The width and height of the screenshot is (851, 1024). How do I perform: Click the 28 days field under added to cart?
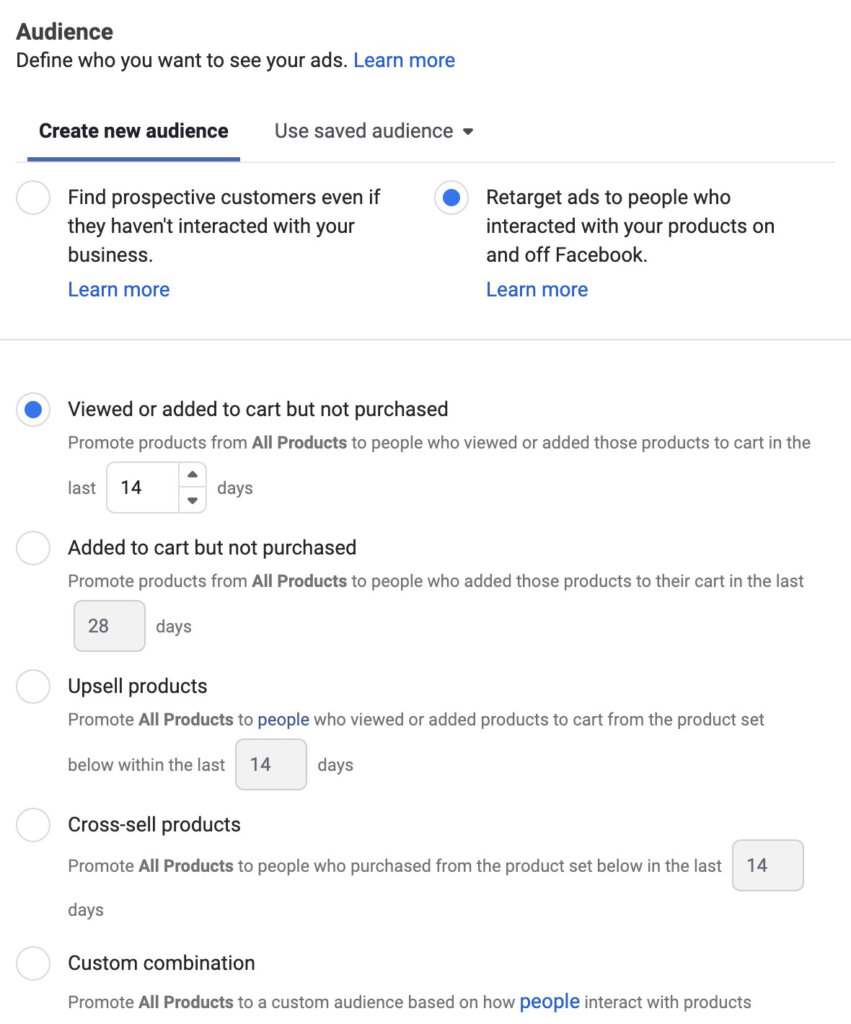pos(109,625)
